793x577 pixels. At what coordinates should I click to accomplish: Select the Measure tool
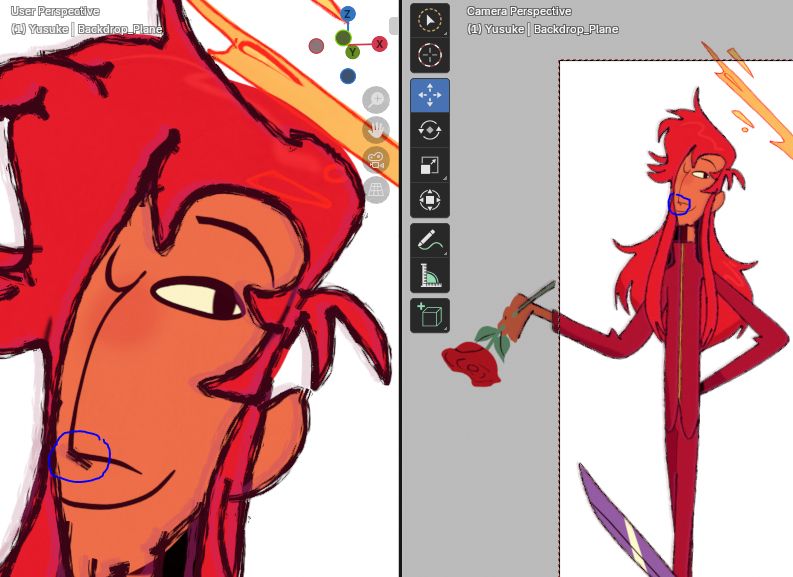[430, 275]
